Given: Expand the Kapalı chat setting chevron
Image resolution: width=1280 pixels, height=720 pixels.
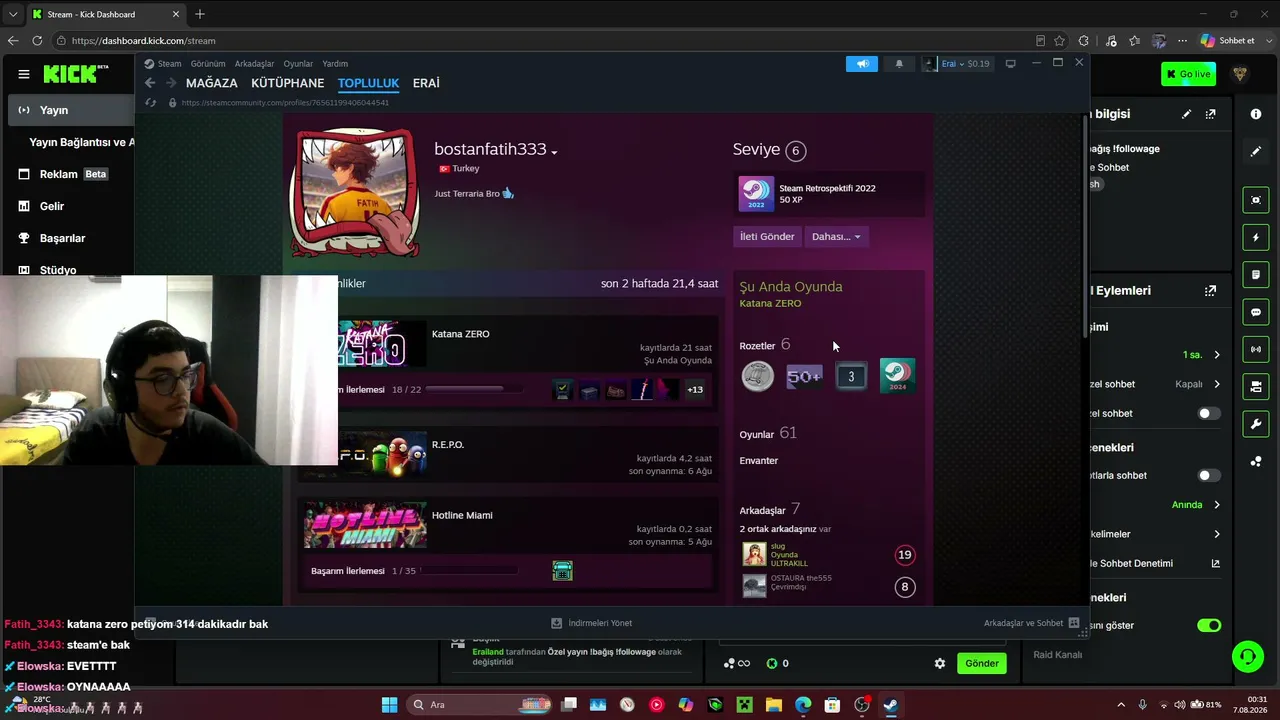Looking at the screenshot, I should 1217,384.
